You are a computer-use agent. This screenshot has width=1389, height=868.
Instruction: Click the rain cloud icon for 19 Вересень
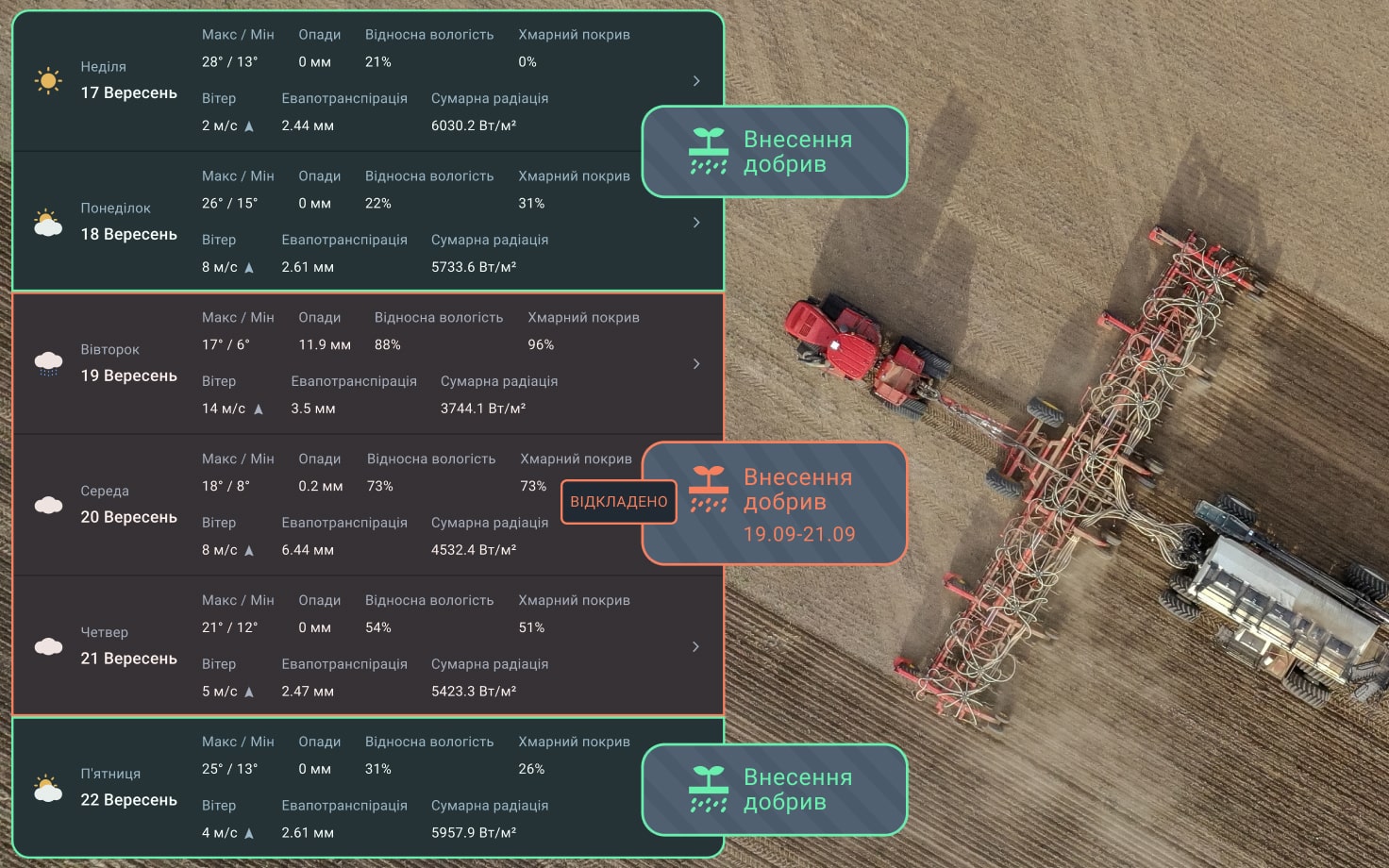tap(48, 363)
